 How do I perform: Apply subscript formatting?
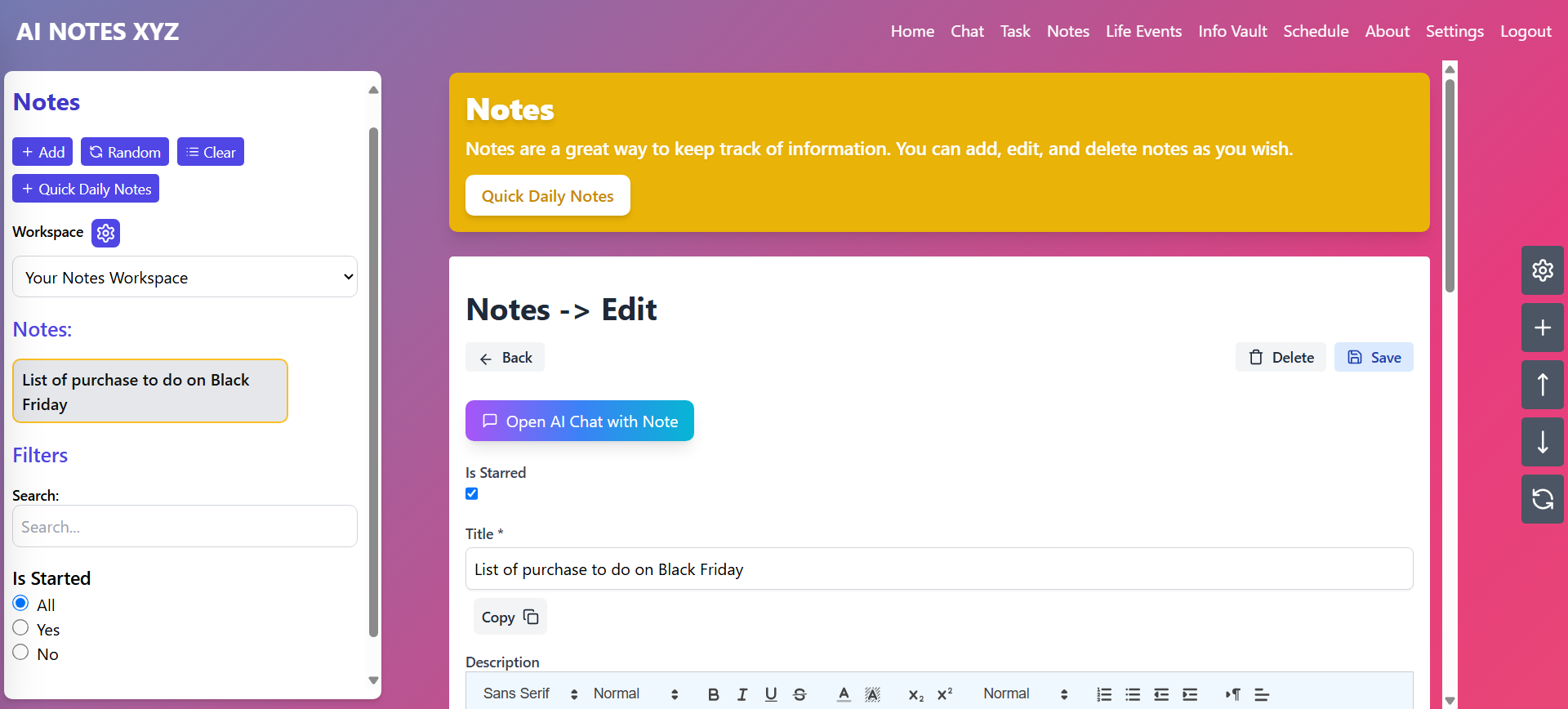pyautogui.click(x=916, y=694)
